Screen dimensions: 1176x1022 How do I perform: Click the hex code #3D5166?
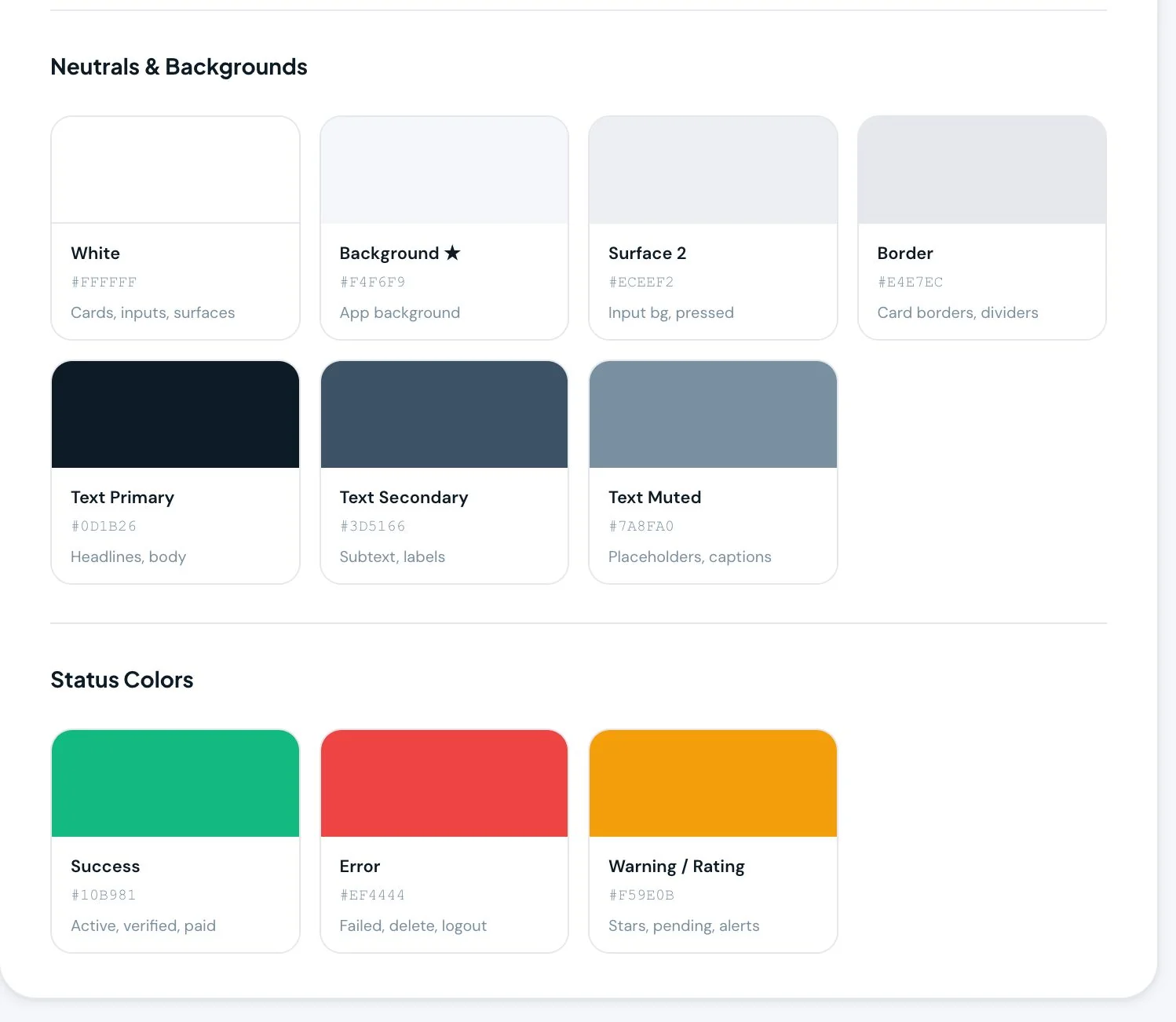[x=373, y=526]
